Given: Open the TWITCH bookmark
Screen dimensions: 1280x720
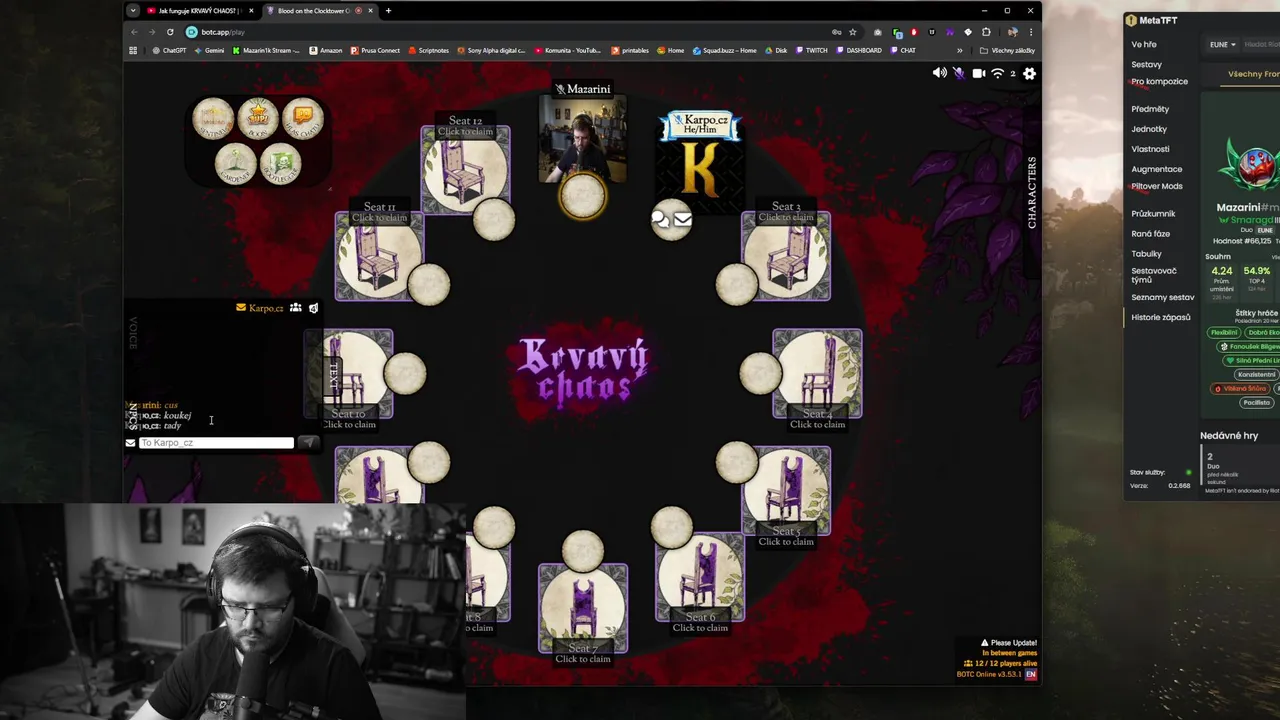Looking at the screenshot, I should coord(810,50).
